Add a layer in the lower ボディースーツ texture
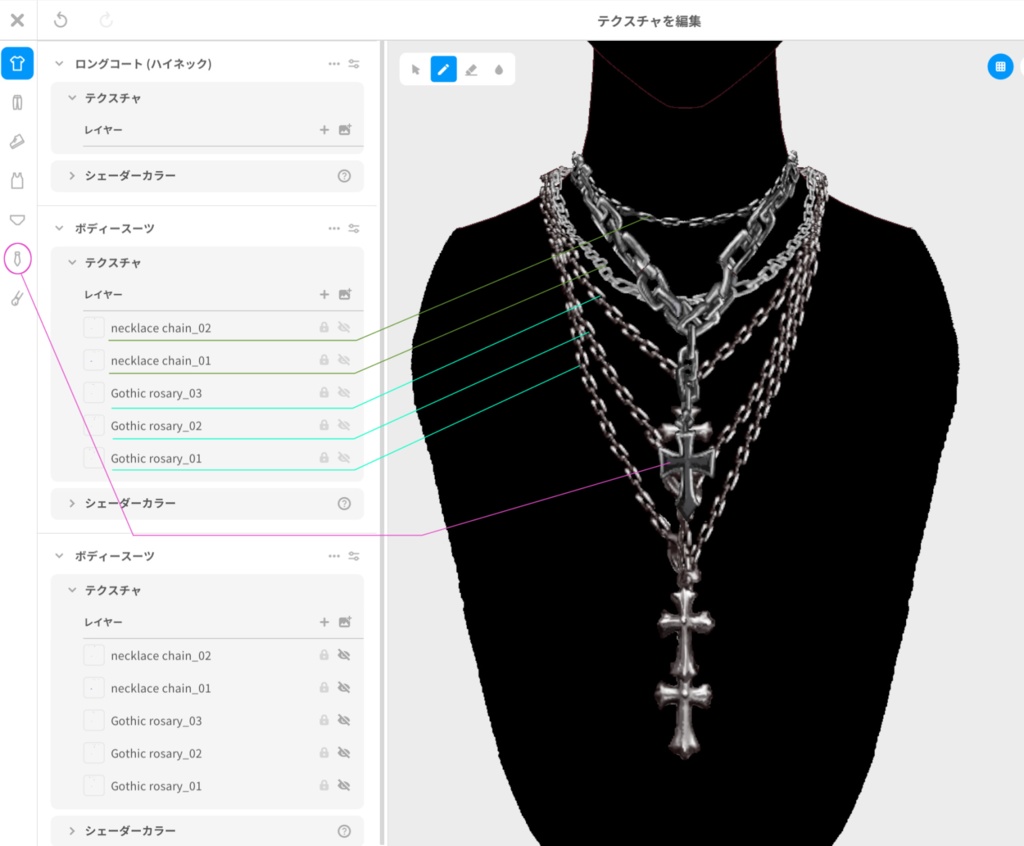The width and height of the screenshot is (1024, 846). pyautogui.click(x=324, y=622)
